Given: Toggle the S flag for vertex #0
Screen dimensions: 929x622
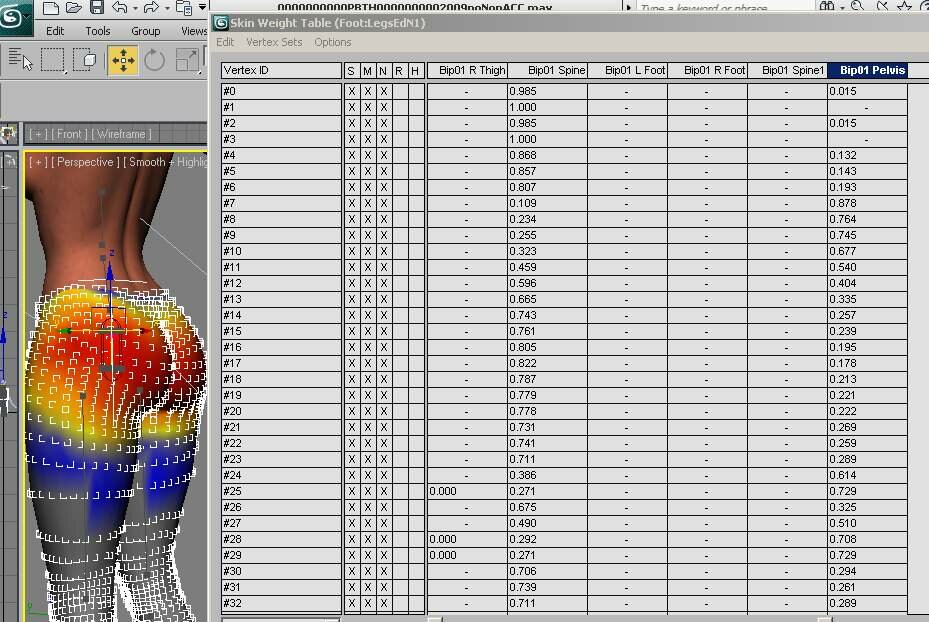Looking at the screenshot, I should tap(351, 91).
